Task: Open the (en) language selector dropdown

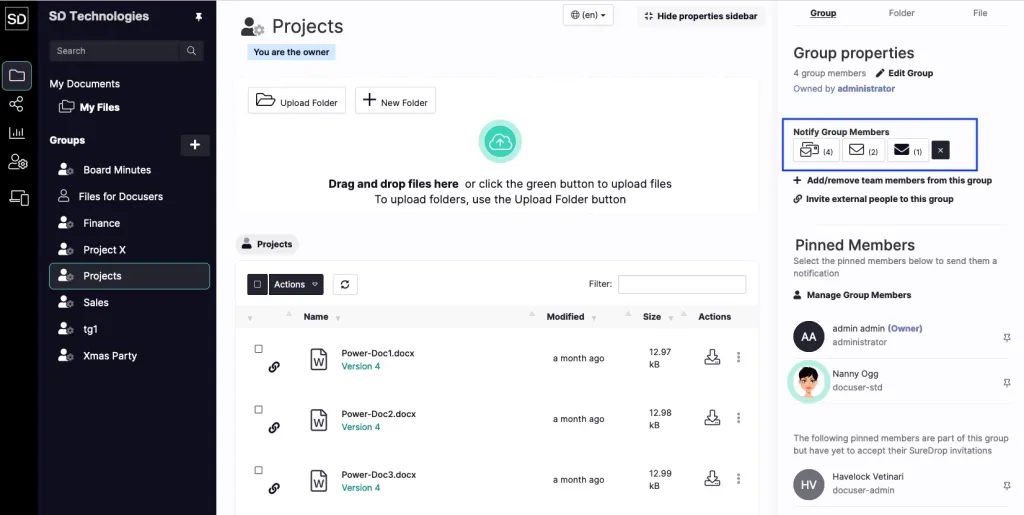Action: click(x=588, y=15)
